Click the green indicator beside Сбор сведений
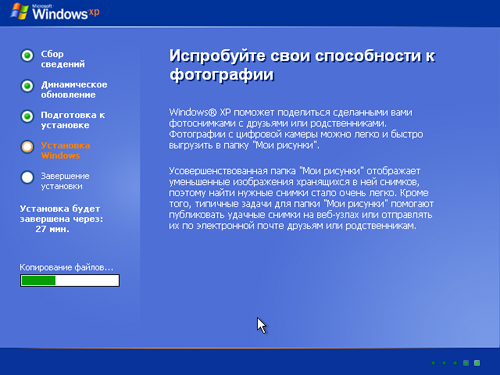Screen dimensions: 500x375 27,55
